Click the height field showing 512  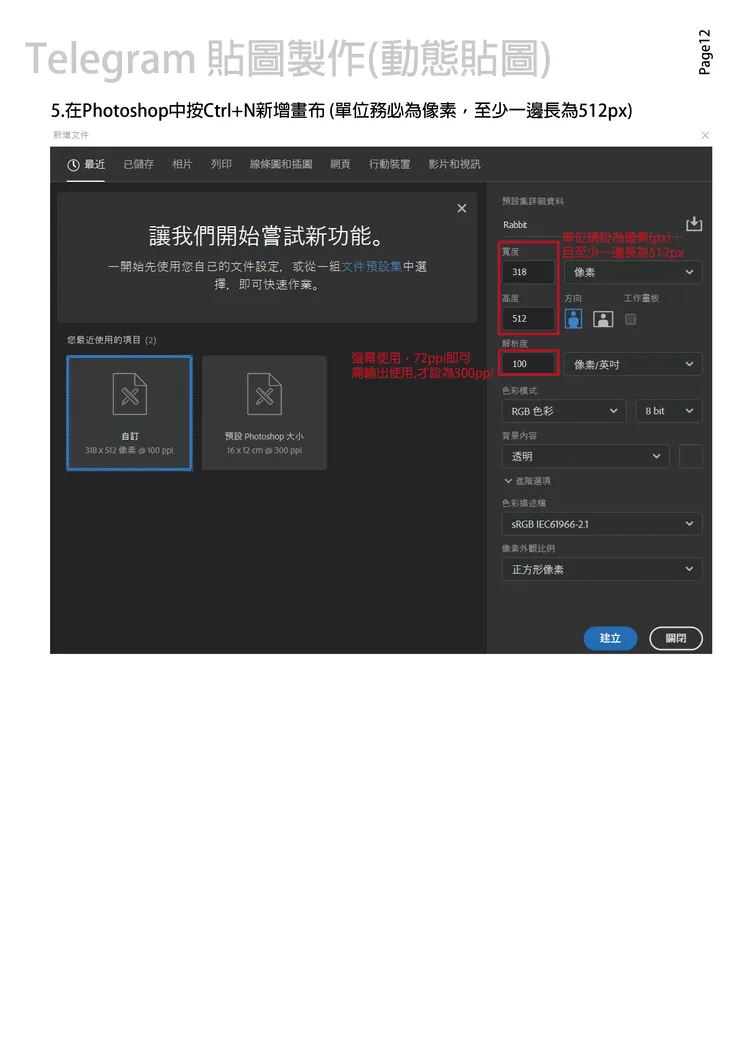click(x=528, y=319)
